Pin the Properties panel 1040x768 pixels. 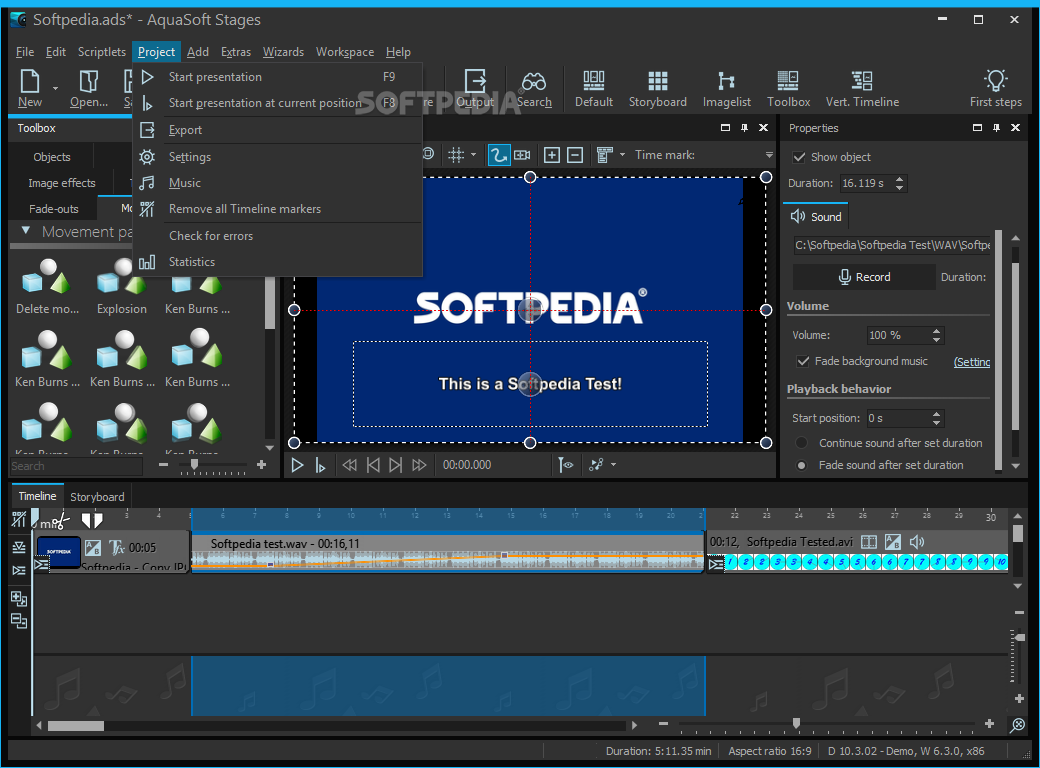[x=996, y=128]
